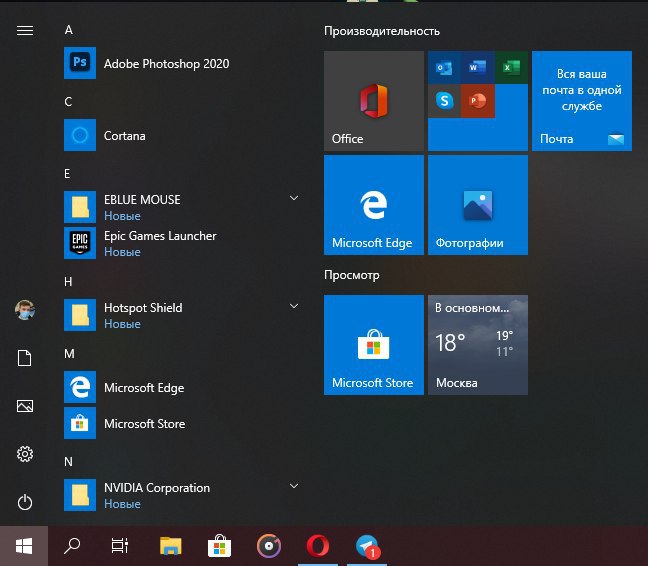Click the Windows Start button

click(24, 546)
